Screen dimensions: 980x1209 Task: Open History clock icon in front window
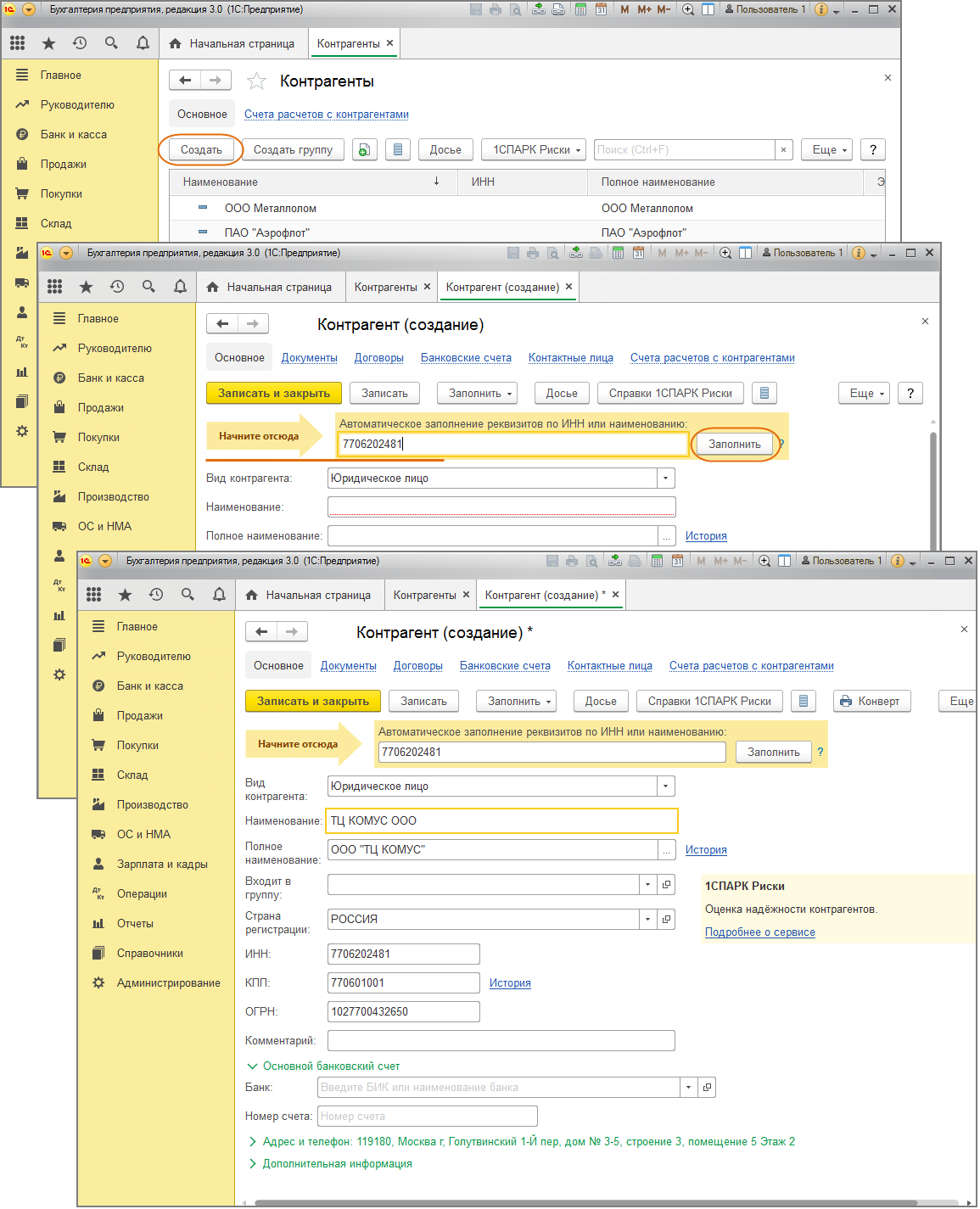156,595
